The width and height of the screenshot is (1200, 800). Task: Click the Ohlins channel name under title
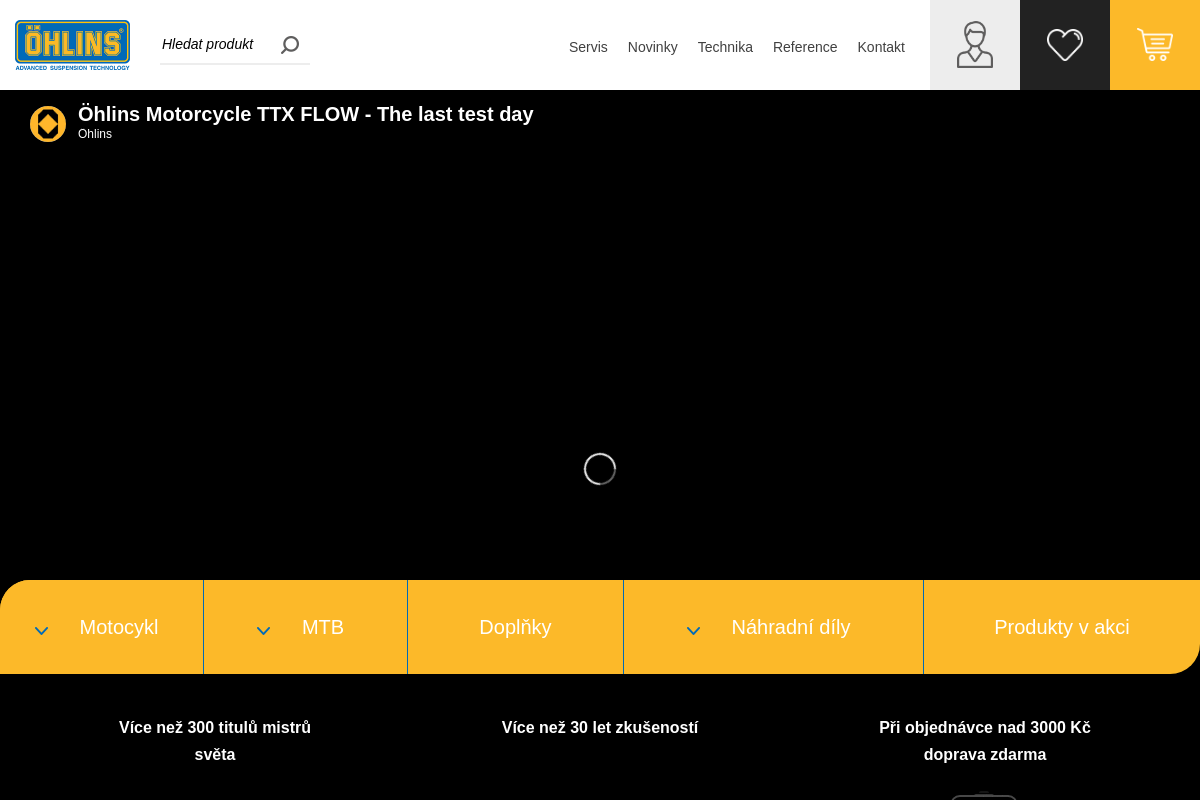95,134
